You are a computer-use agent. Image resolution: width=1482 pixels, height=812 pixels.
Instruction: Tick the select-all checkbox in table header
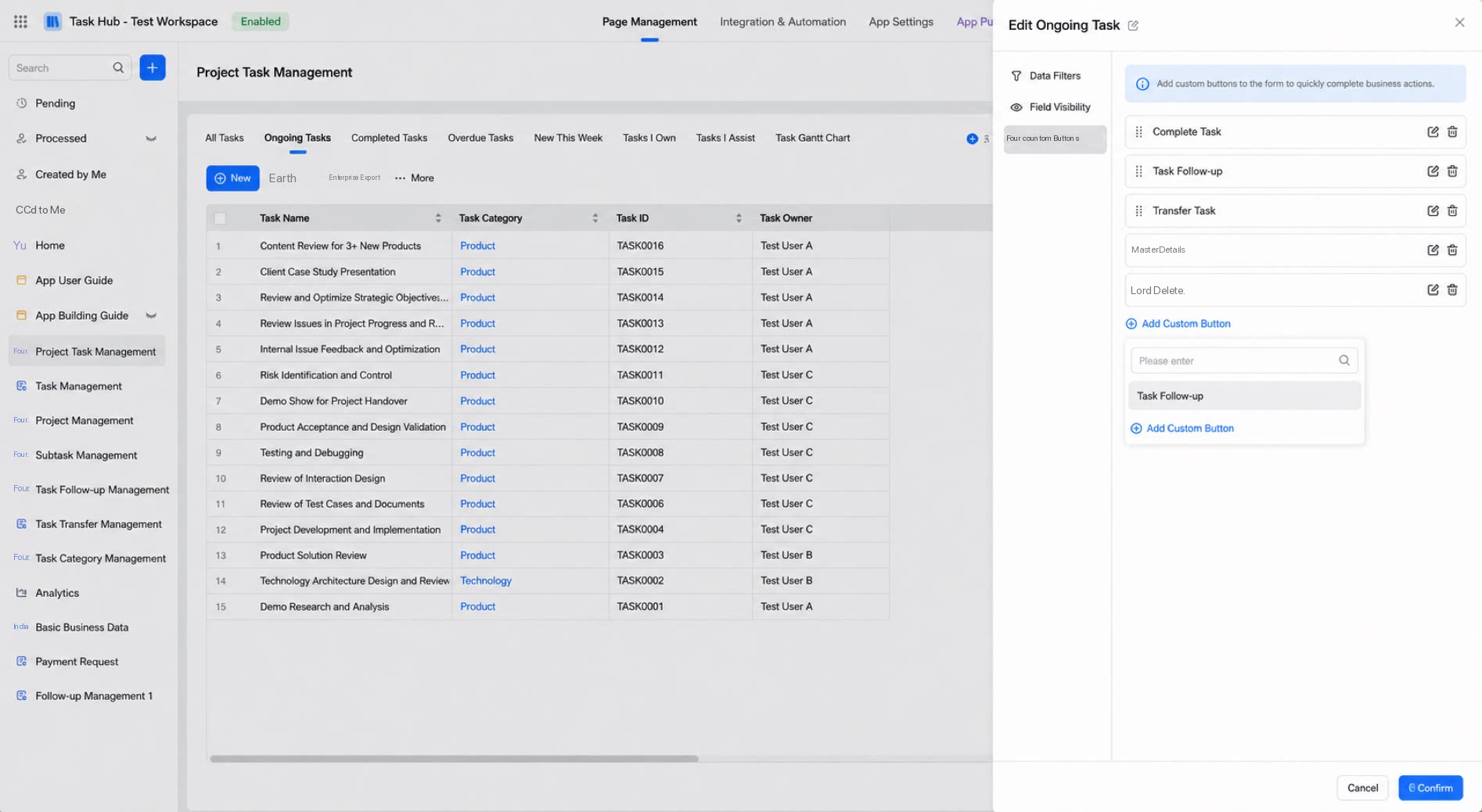point(220,218)
